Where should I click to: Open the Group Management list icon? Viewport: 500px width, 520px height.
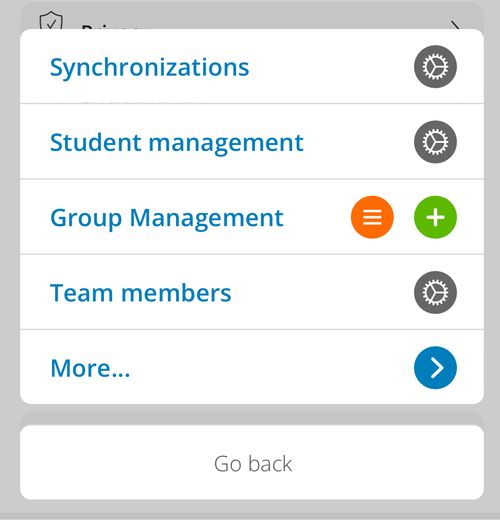(372, 217)
